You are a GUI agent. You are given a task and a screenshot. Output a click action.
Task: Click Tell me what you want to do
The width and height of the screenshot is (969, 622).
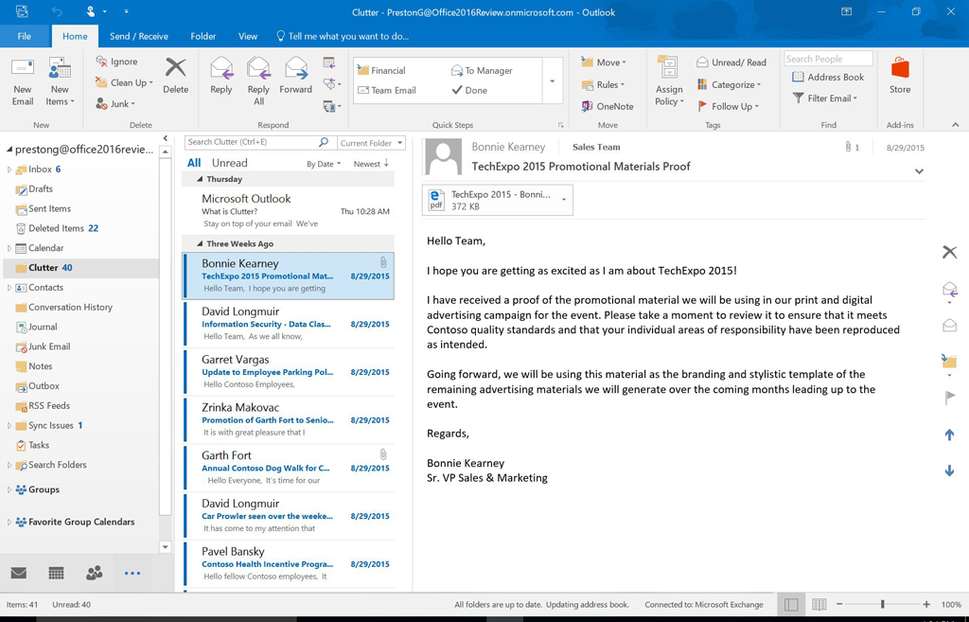pyautogui.click(x=342, y=36)
